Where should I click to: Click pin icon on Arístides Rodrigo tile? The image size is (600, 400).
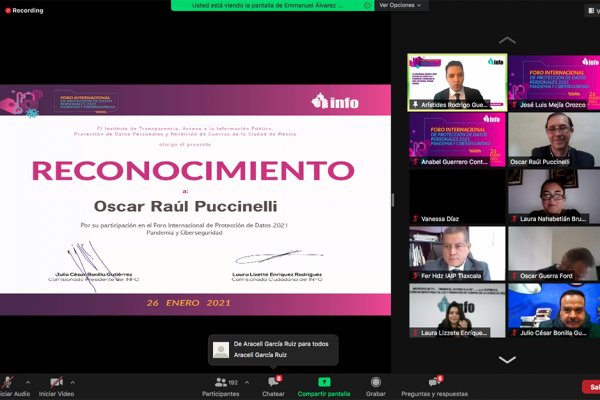pos(415,104)
